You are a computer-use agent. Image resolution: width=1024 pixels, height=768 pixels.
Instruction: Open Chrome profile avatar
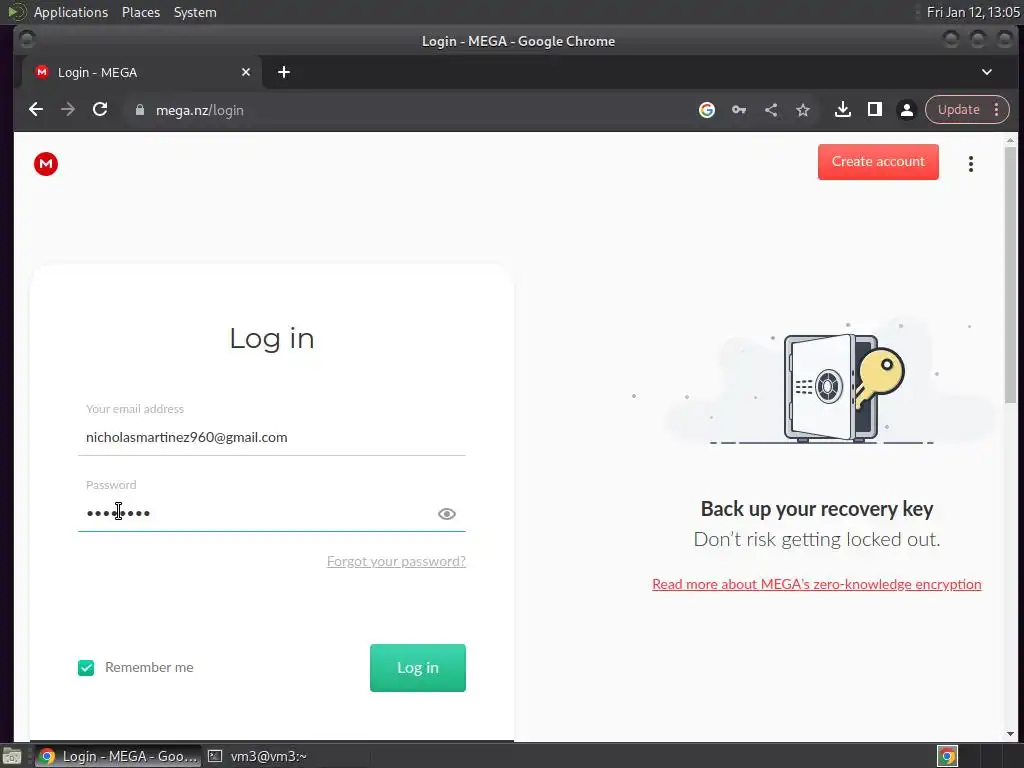906,110
